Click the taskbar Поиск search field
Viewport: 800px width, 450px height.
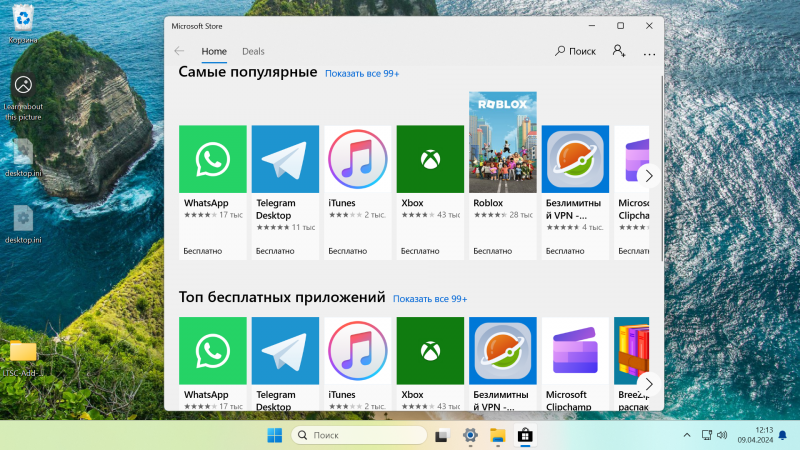(x=359, y=435)
